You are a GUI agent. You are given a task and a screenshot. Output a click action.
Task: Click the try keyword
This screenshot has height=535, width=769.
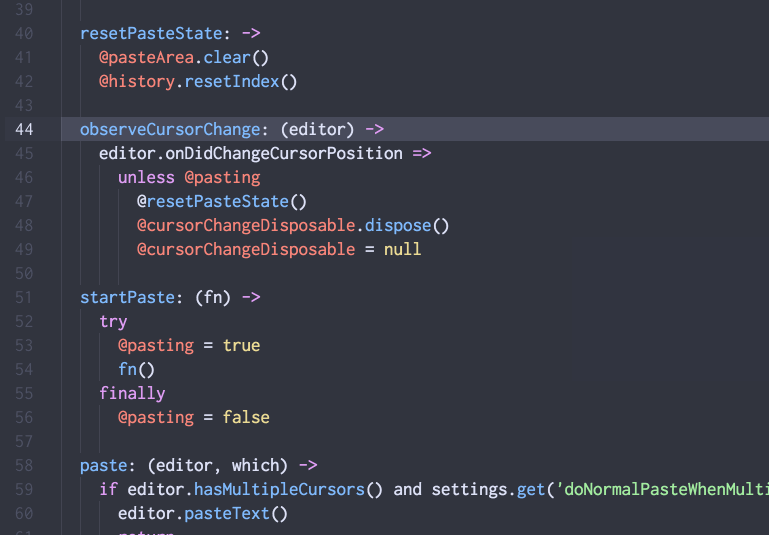coord(113,322)
